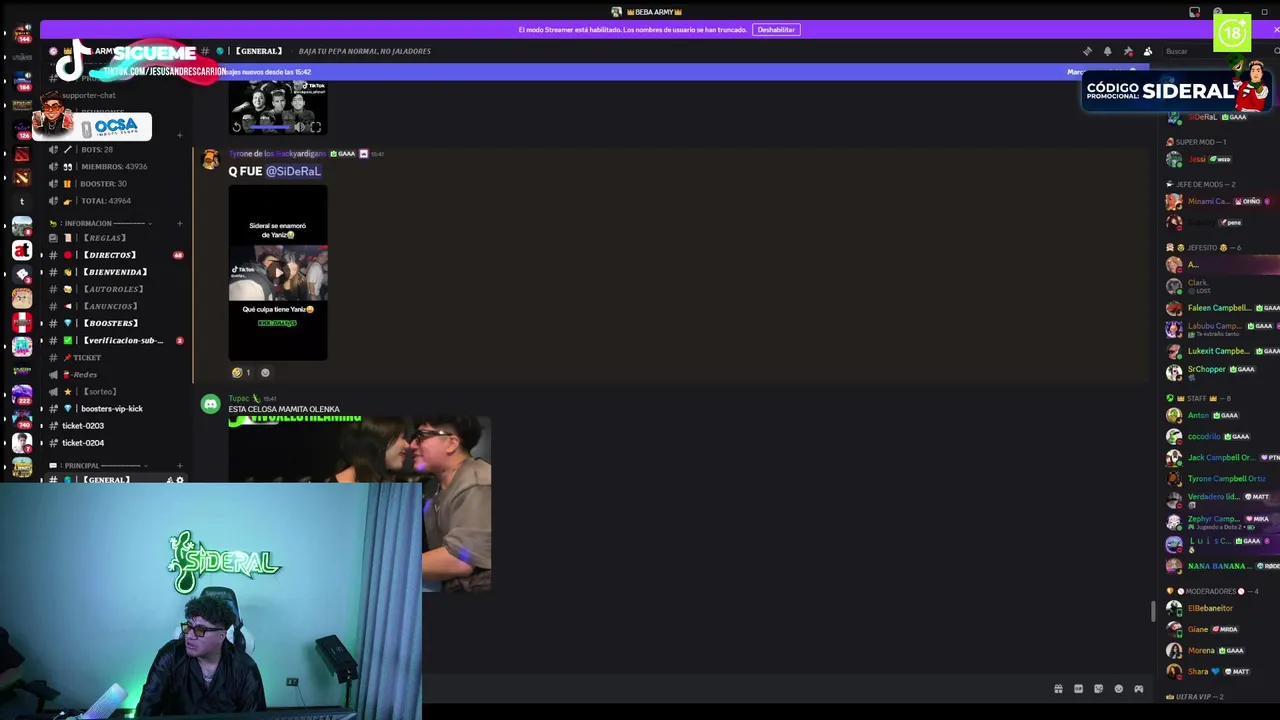Open the 't' letter server icon
Viewport: 1280px width, 720px height.
pyautogui.click(x=22, y=201)
